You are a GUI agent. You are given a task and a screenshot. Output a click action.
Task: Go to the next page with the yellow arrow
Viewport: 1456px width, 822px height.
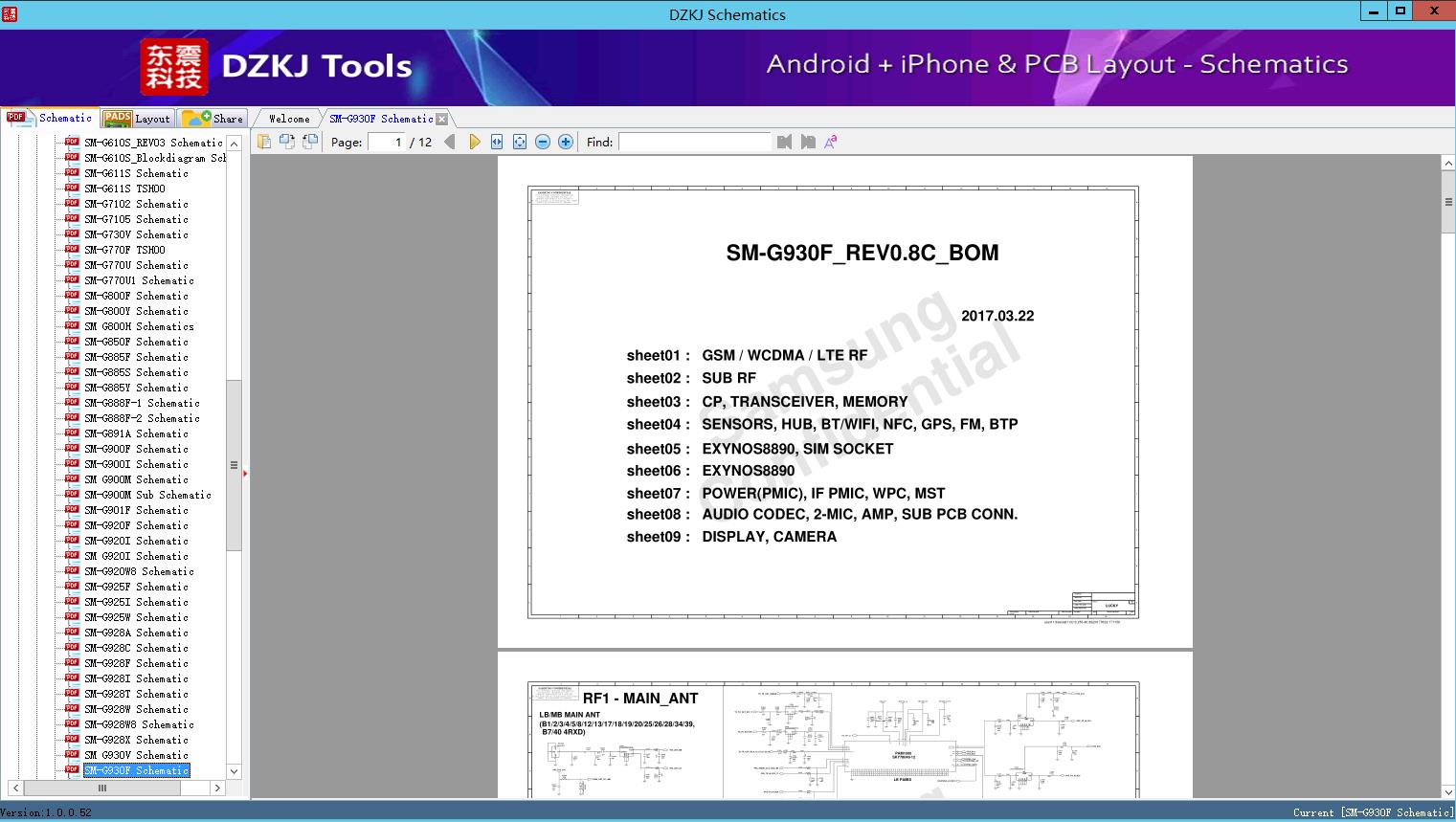[x=474, y=142]
